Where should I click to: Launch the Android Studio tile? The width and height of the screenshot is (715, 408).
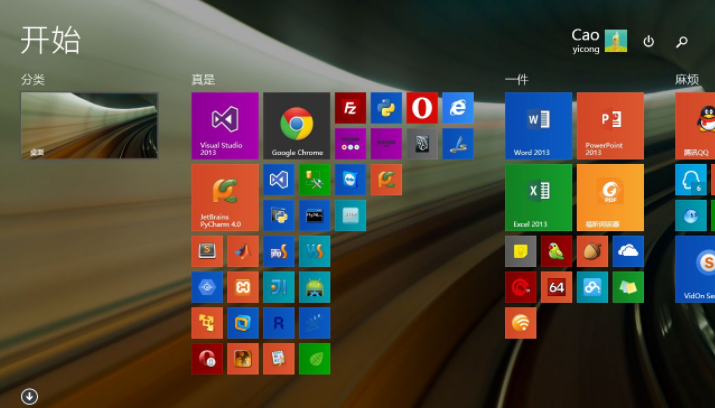(x=315, y=287)
